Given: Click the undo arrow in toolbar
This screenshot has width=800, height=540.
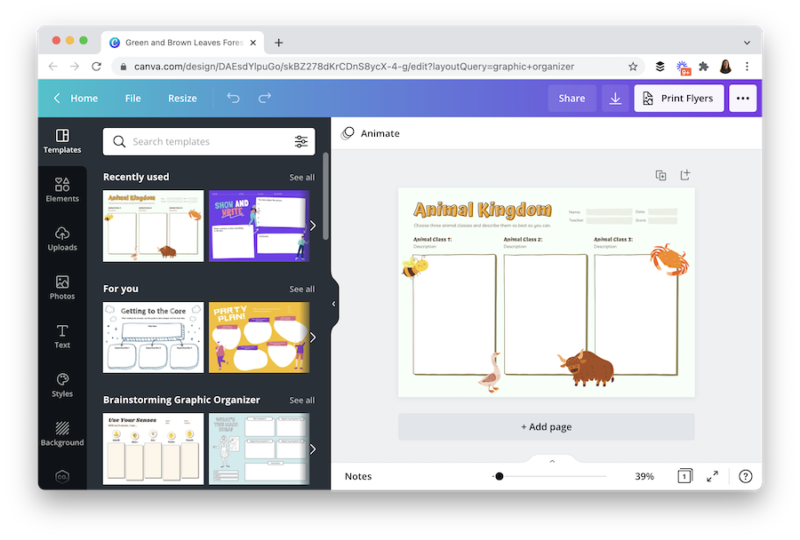Looking at the screenshot, I should [233, 98].
